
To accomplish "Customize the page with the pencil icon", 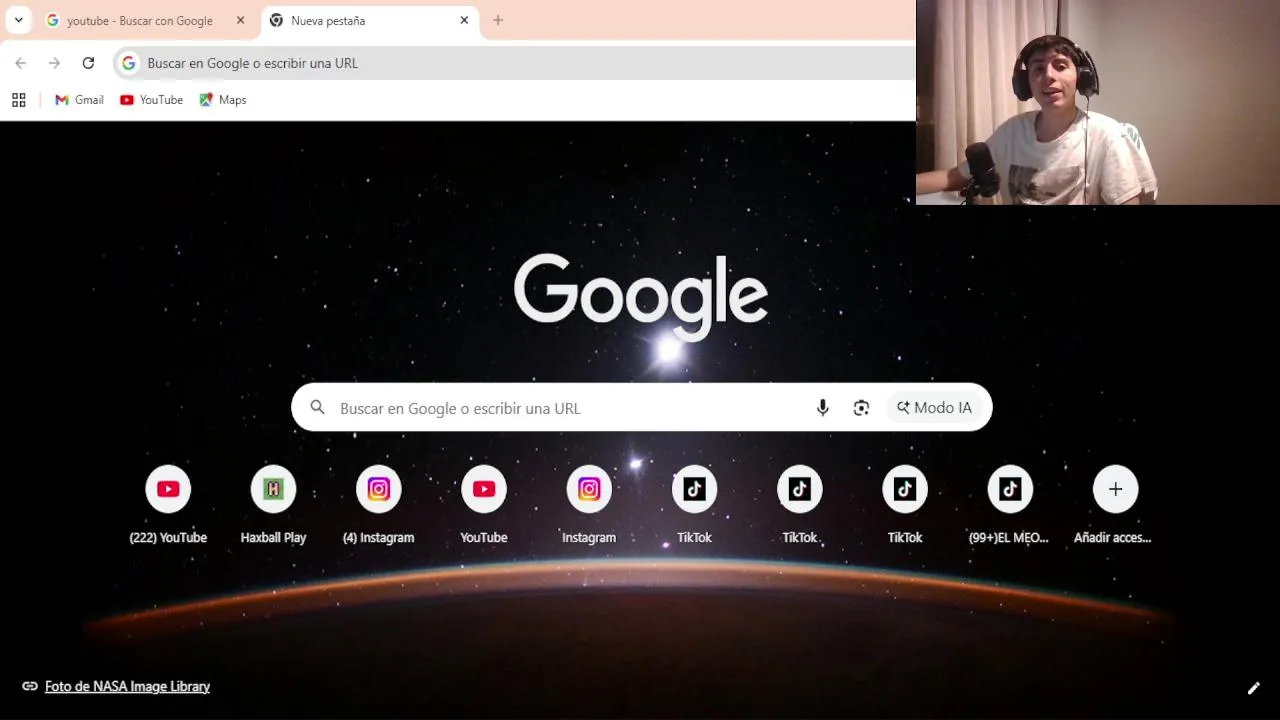I will pyautogui.click(x=1253, y=688).
